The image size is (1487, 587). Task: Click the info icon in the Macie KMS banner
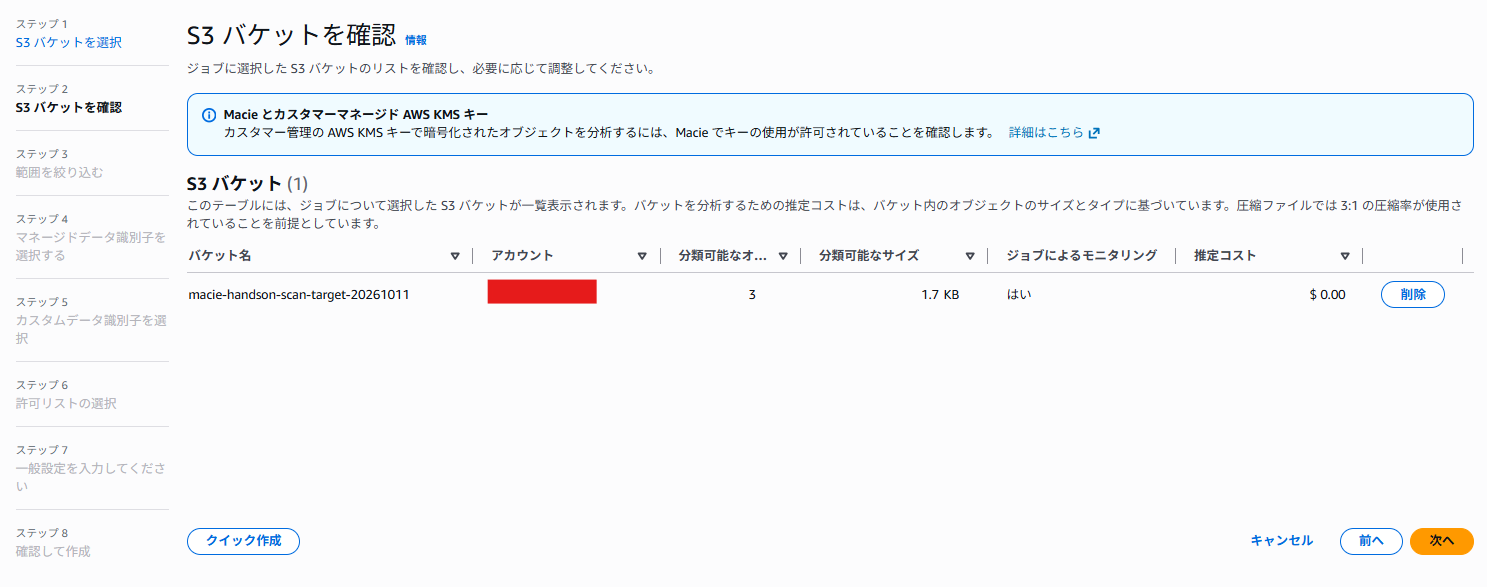pos(209,115)
